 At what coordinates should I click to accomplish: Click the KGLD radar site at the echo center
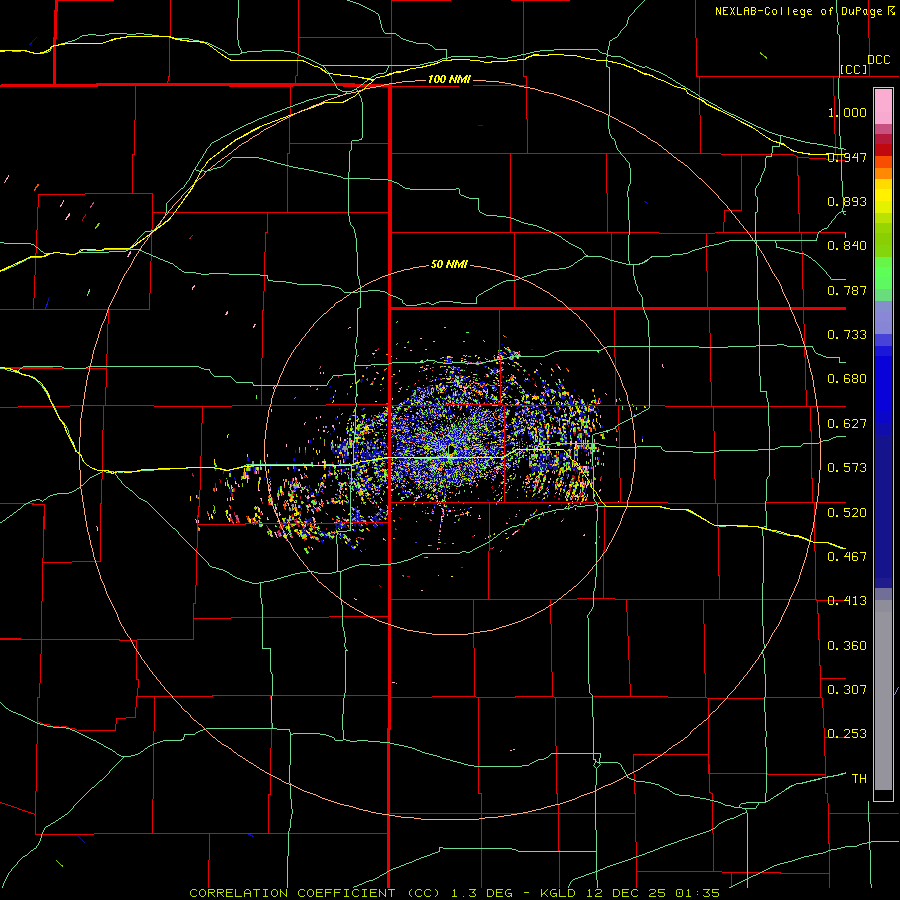[x=451, y=448]
